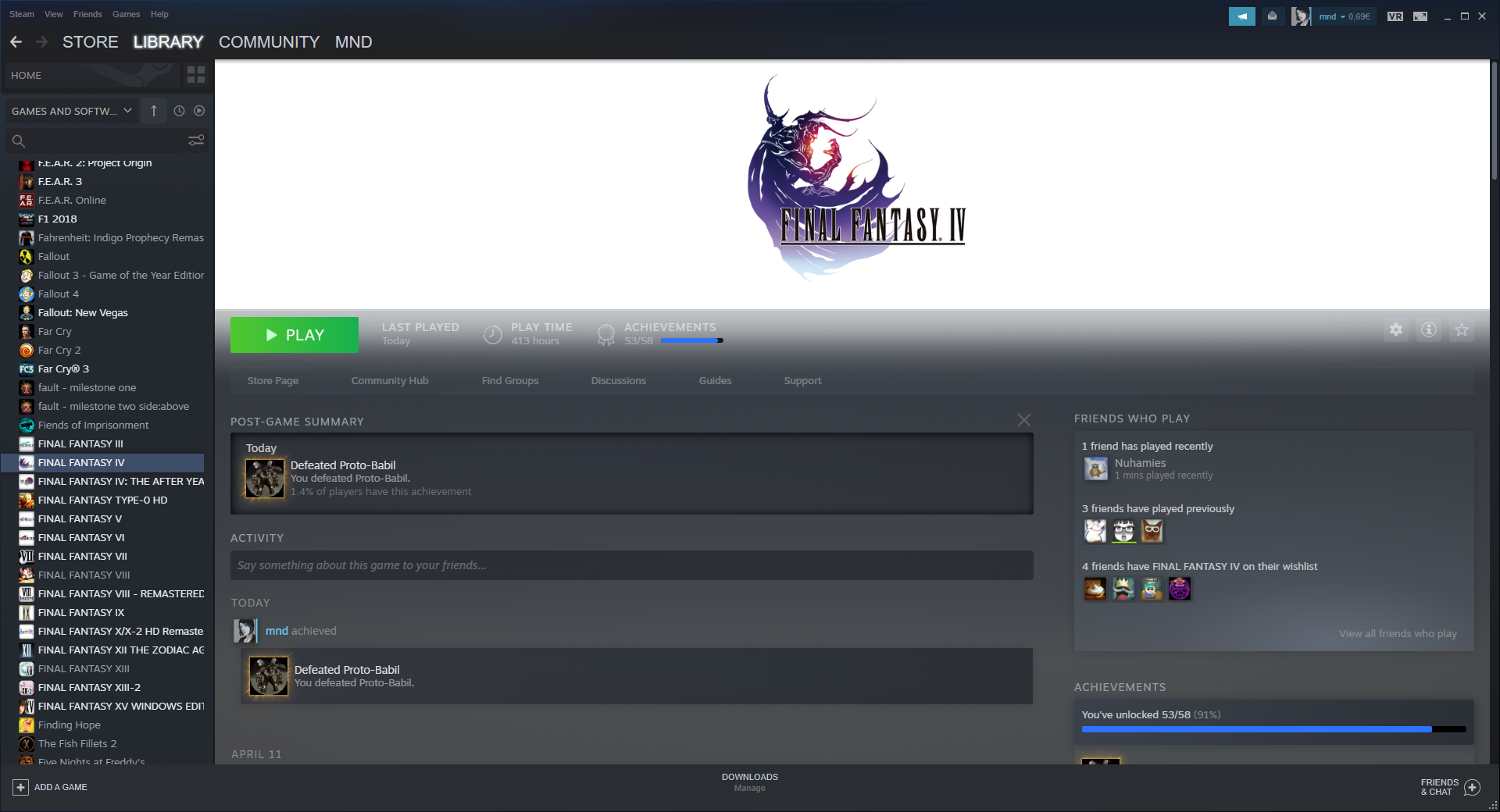The width and height of the screenshot is (1500, 812).
Task: Open the Friends menu
Action: tap(87, 14)
